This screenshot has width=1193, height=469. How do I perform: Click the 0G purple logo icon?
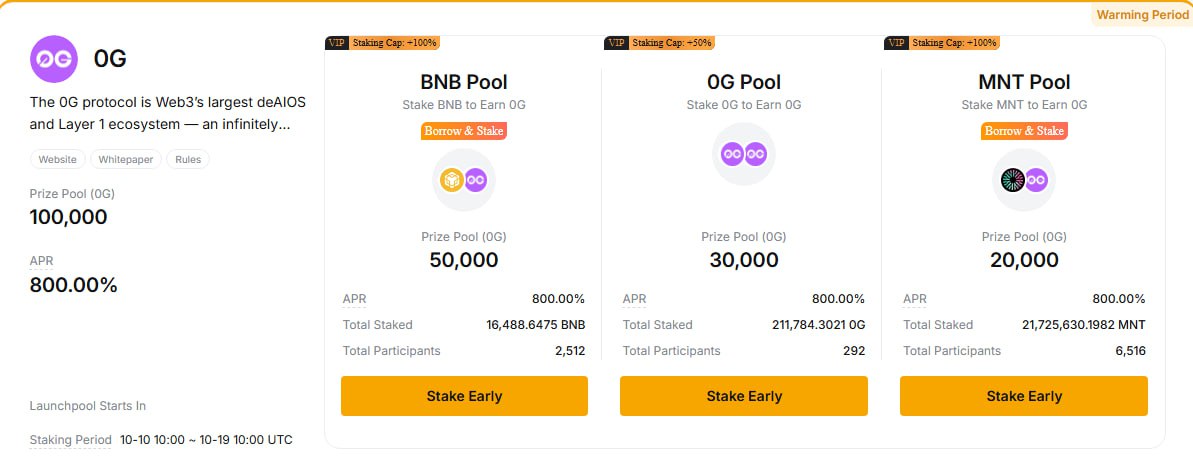click(55, 60)
